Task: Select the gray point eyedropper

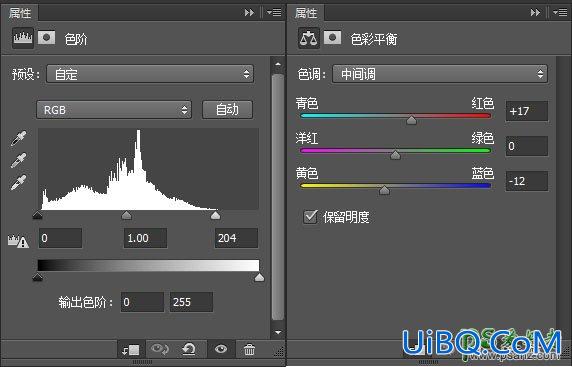Action: pos(19,161)
